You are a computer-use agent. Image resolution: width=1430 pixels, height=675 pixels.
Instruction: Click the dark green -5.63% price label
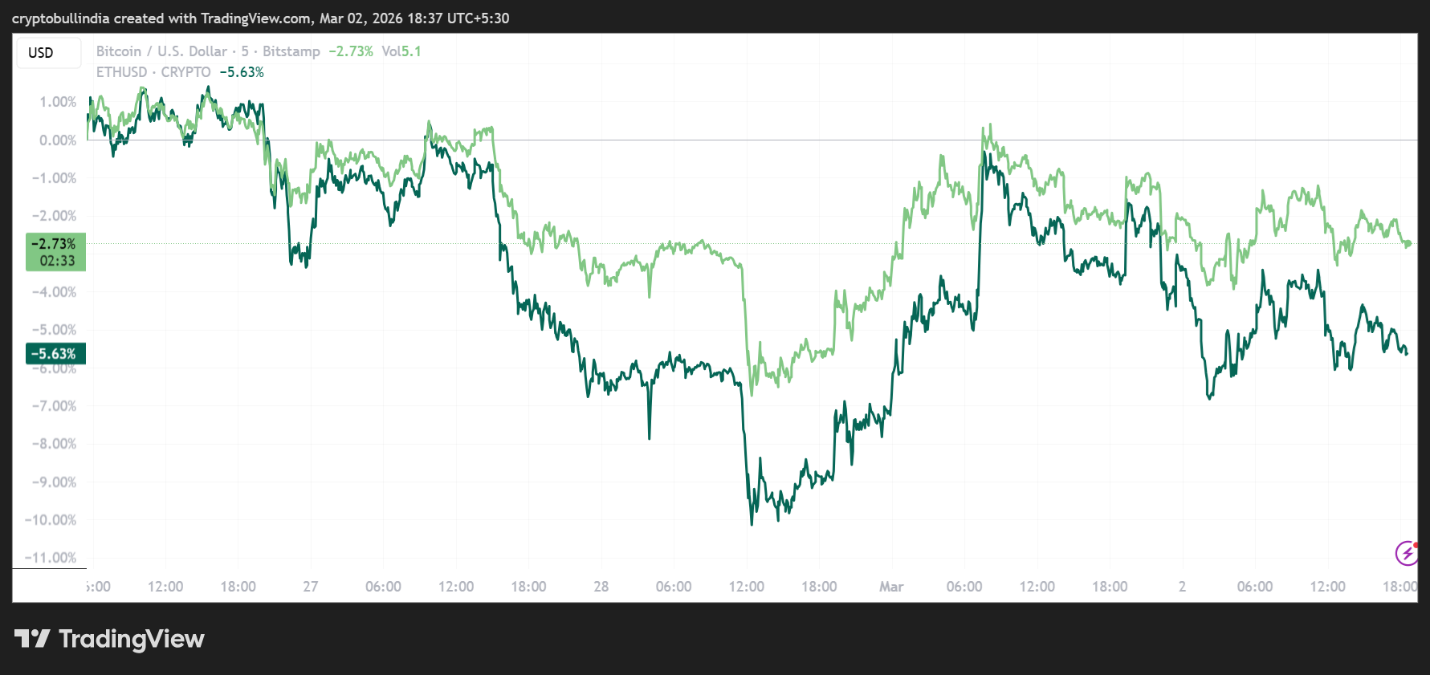click(53, 353)
